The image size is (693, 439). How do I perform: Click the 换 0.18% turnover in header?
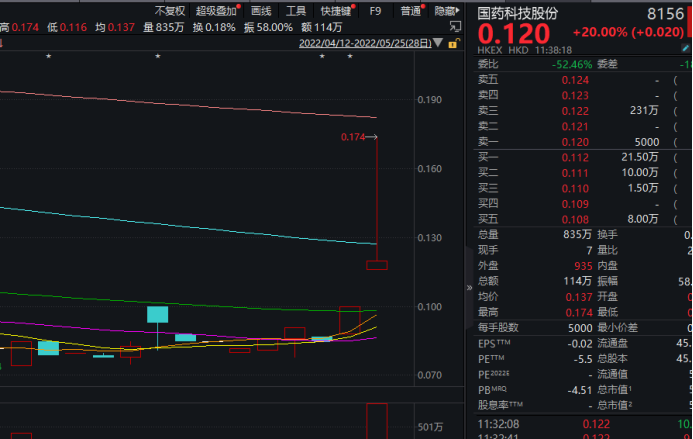click(214, 27)
